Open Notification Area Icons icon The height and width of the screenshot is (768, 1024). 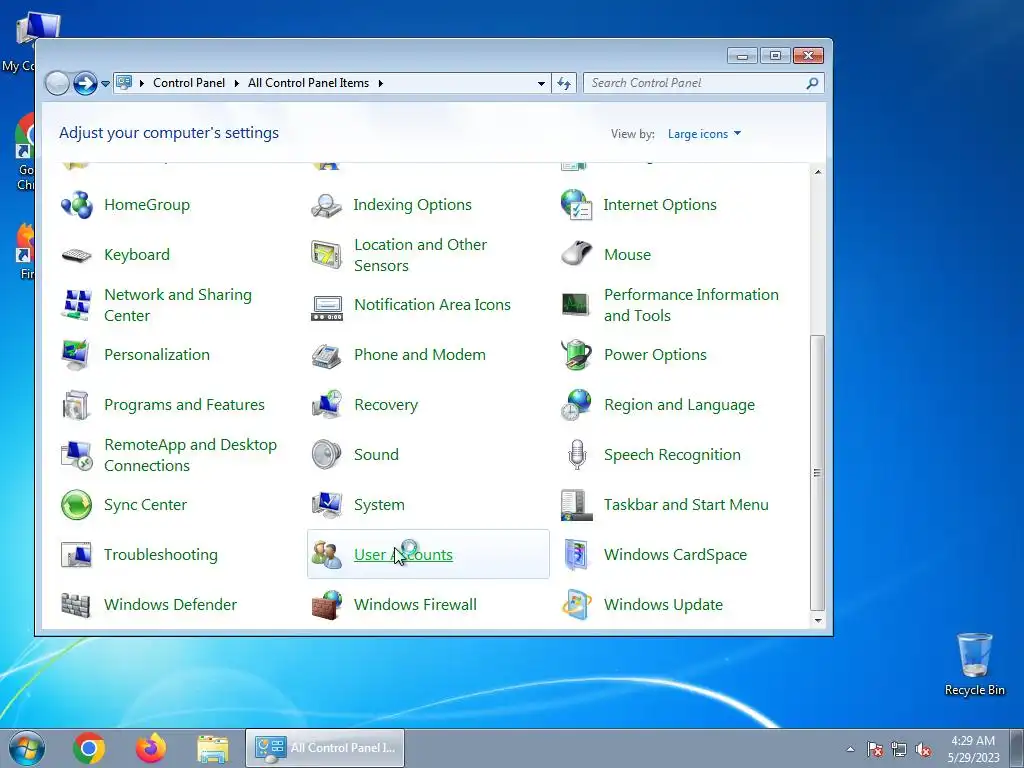[x=327, y=308]
